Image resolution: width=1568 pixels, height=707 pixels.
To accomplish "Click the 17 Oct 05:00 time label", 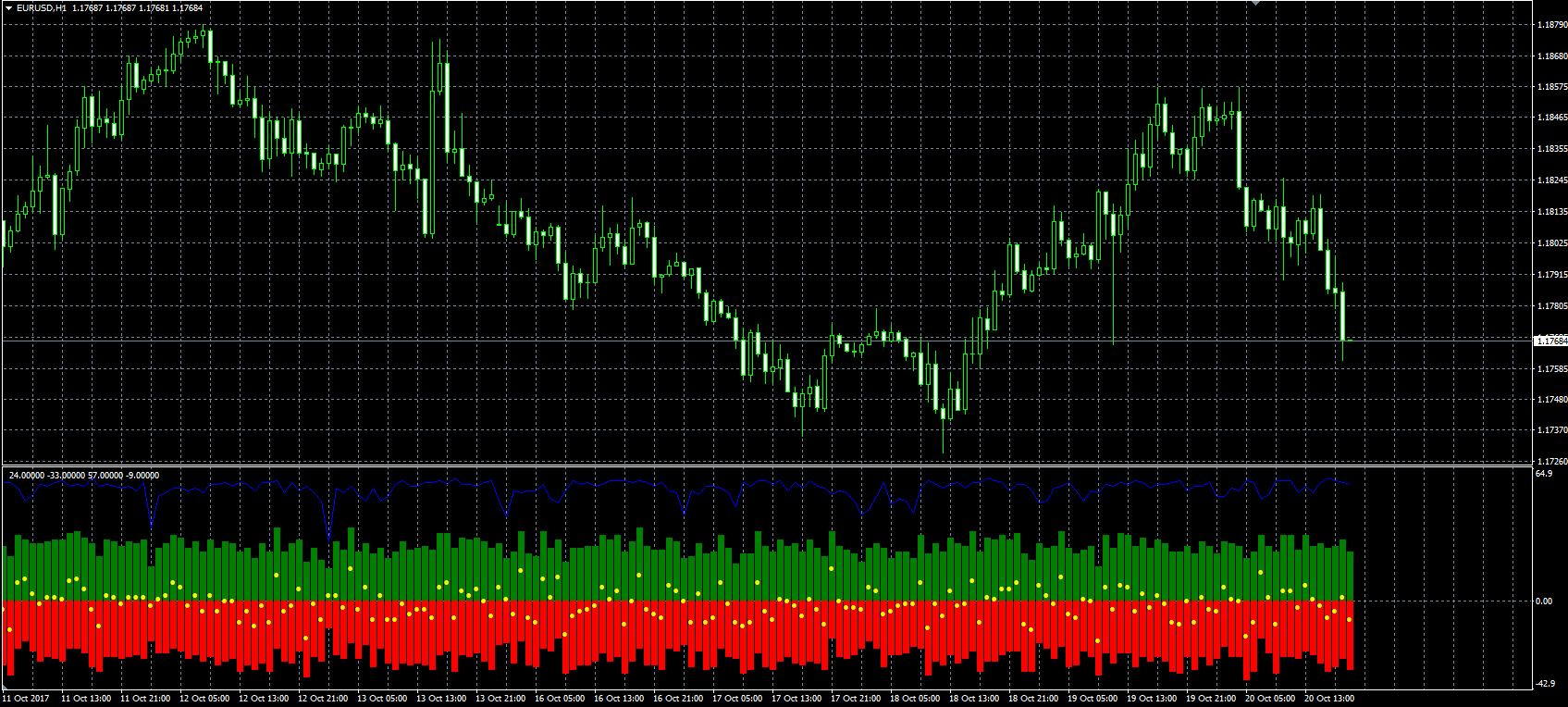I will point(737,699).
